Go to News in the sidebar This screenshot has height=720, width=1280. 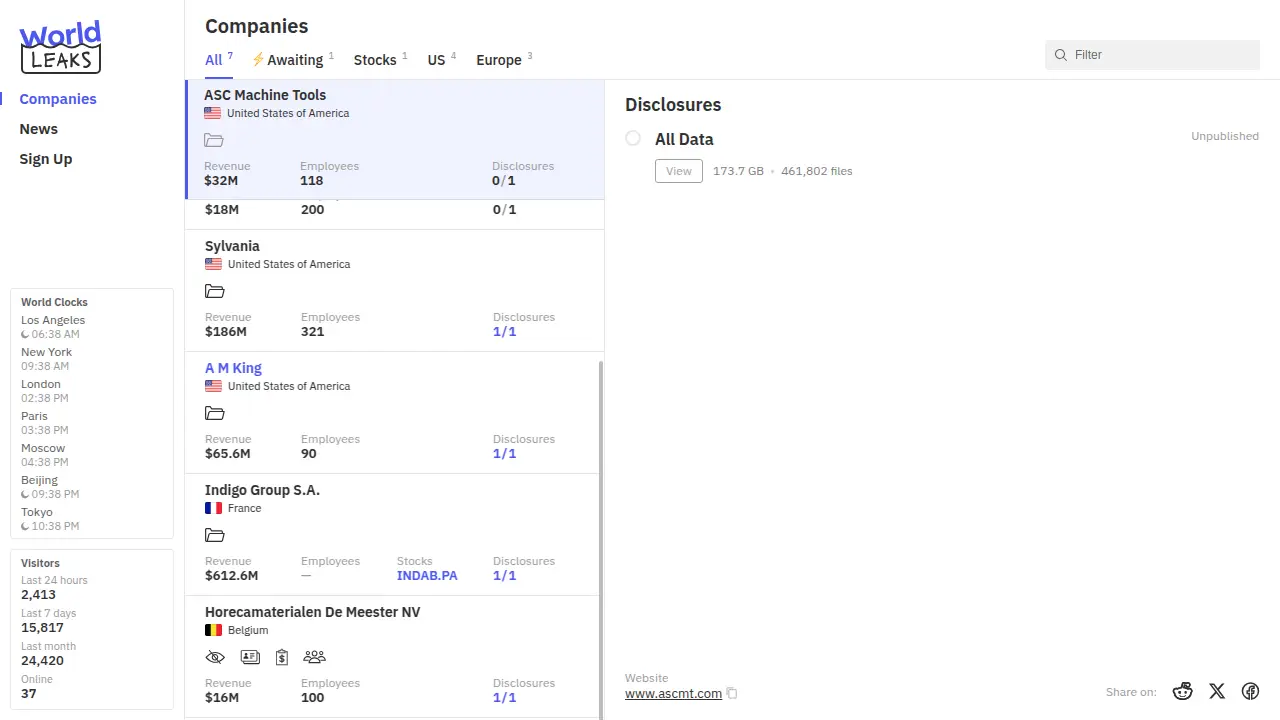pyautogui.click(x=39, y=129)
